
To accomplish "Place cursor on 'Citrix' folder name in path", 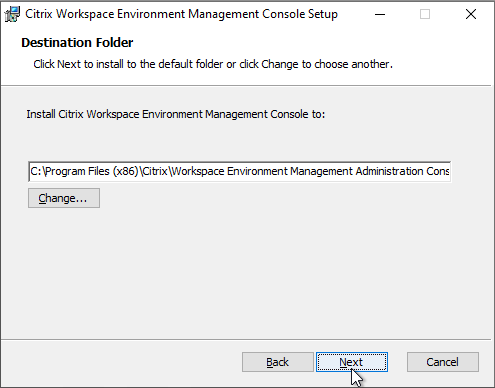I will [x=155, y=171].
